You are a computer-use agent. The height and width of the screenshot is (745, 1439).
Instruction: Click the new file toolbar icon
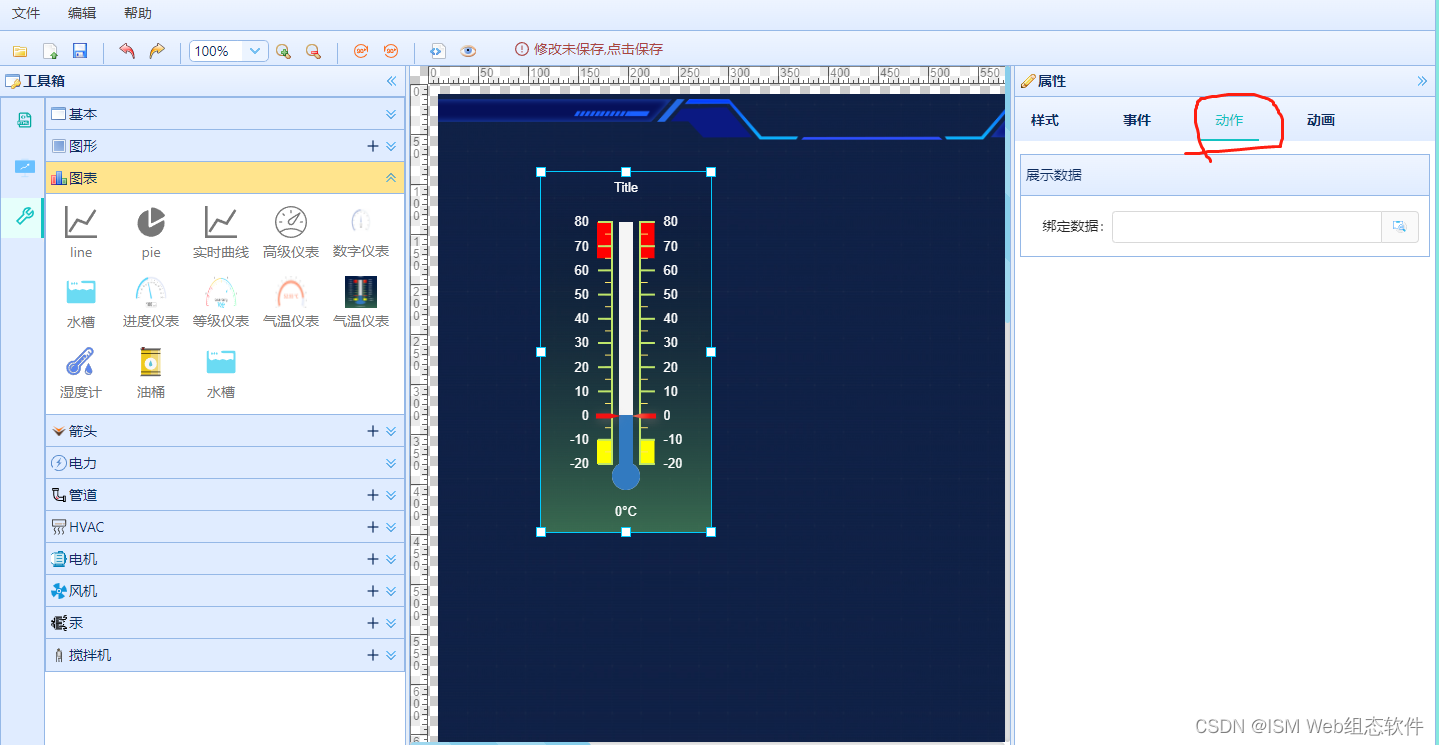point(50,51)
